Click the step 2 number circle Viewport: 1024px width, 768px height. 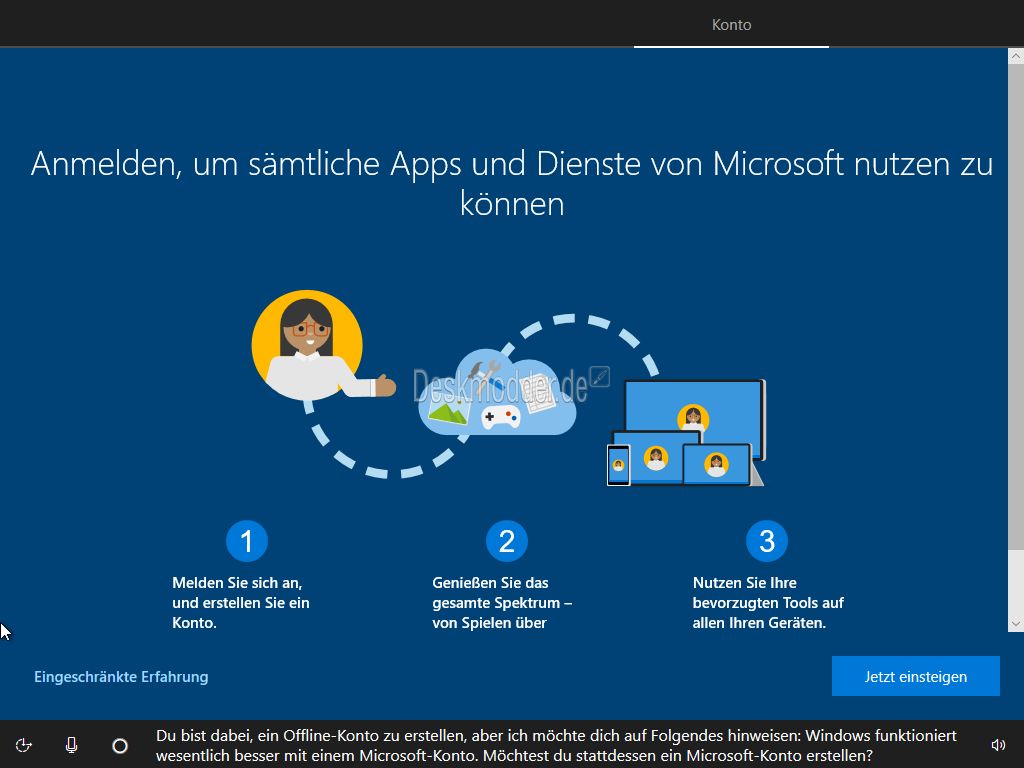coord(507,541)
